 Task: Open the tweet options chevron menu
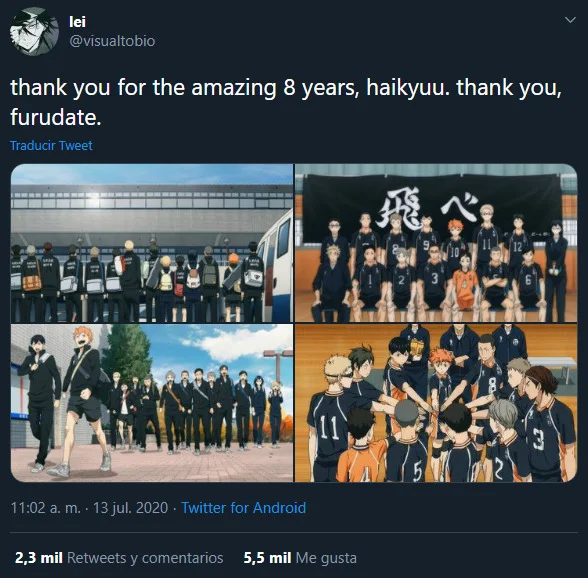click(570, 20)
